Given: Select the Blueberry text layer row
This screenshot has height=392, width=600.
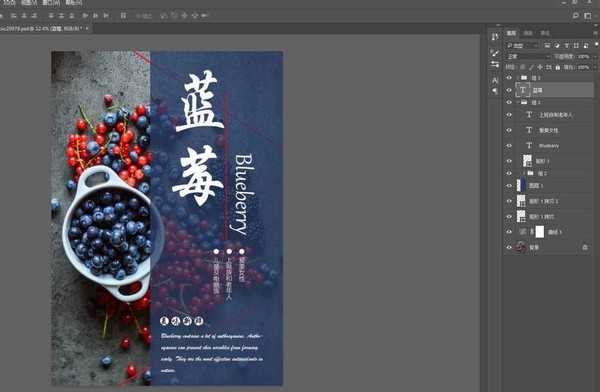Looking at the screenshot, I should (x=548, y=146).
